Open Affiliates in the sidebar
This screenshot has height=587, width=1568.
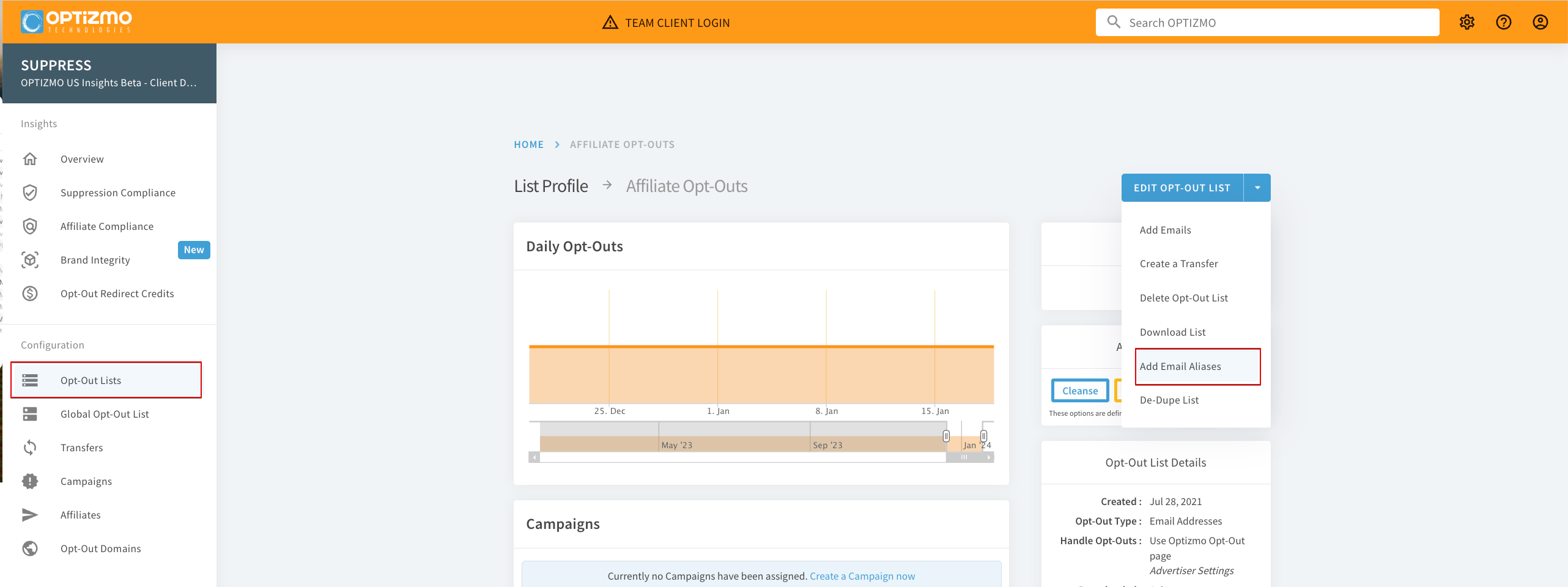point(80,515)
